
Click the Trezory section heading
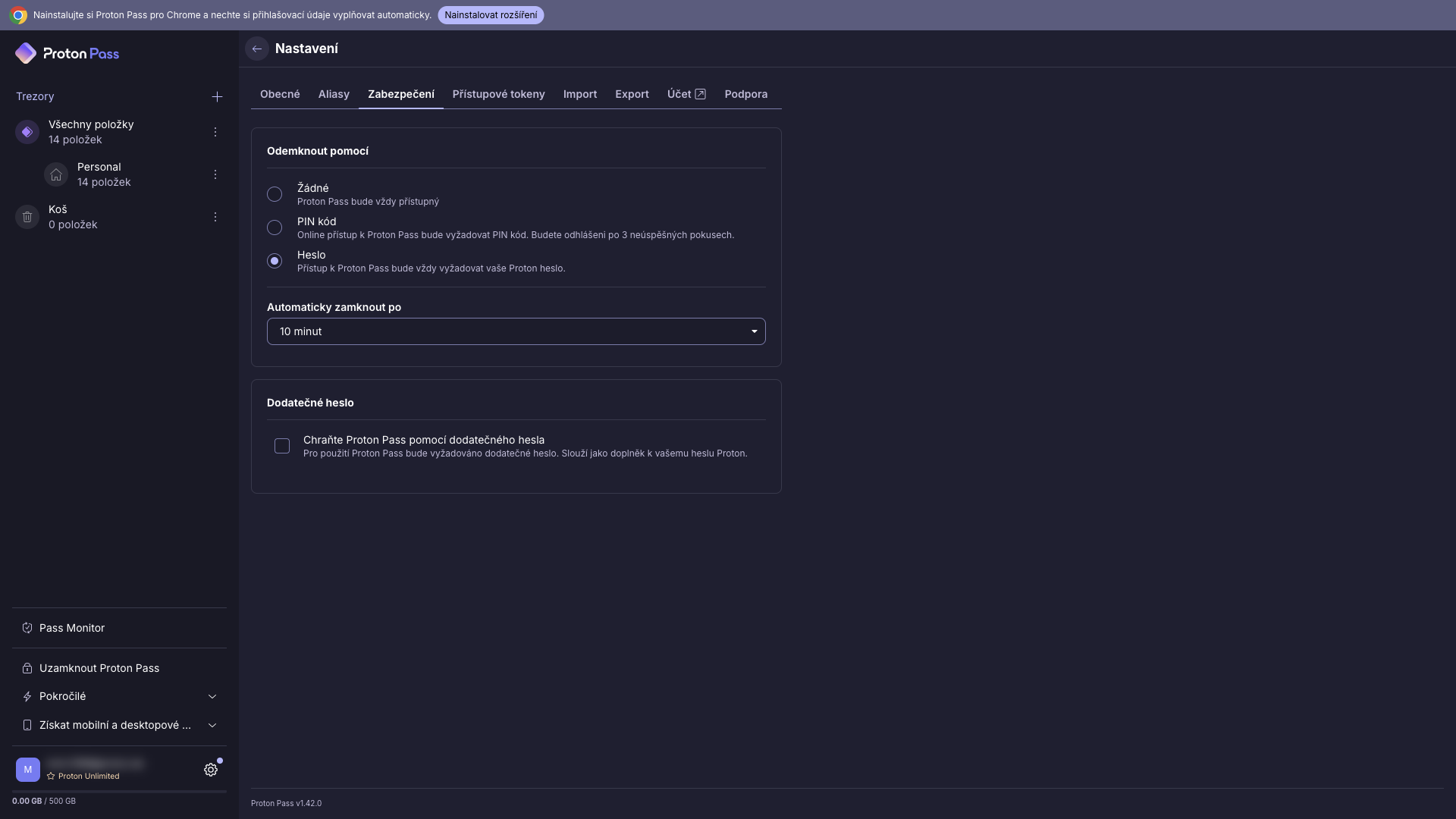pyautogui.click(x=35, y=96)
